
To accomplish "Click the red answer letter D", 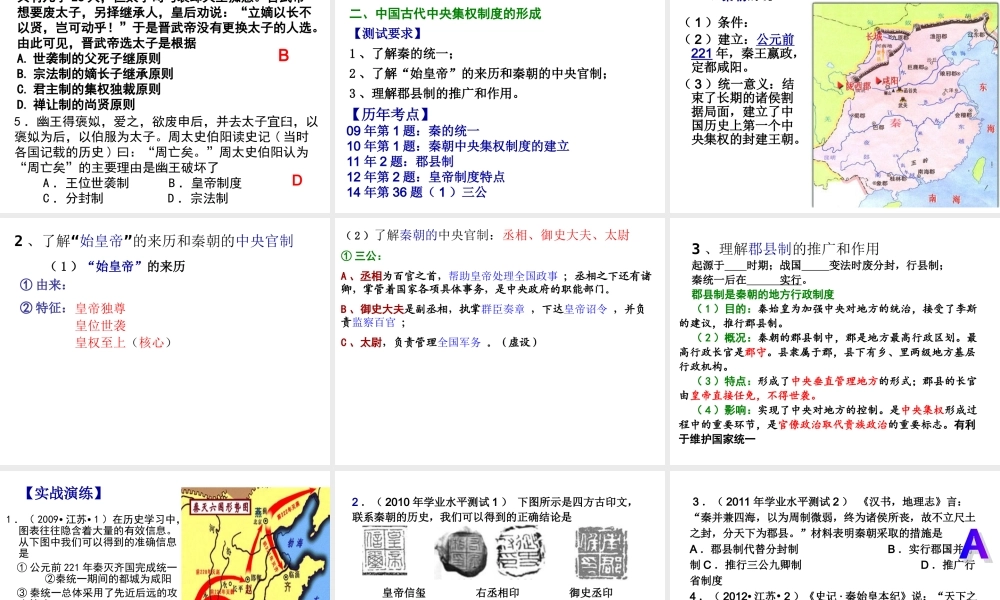I will pos(297,180).
